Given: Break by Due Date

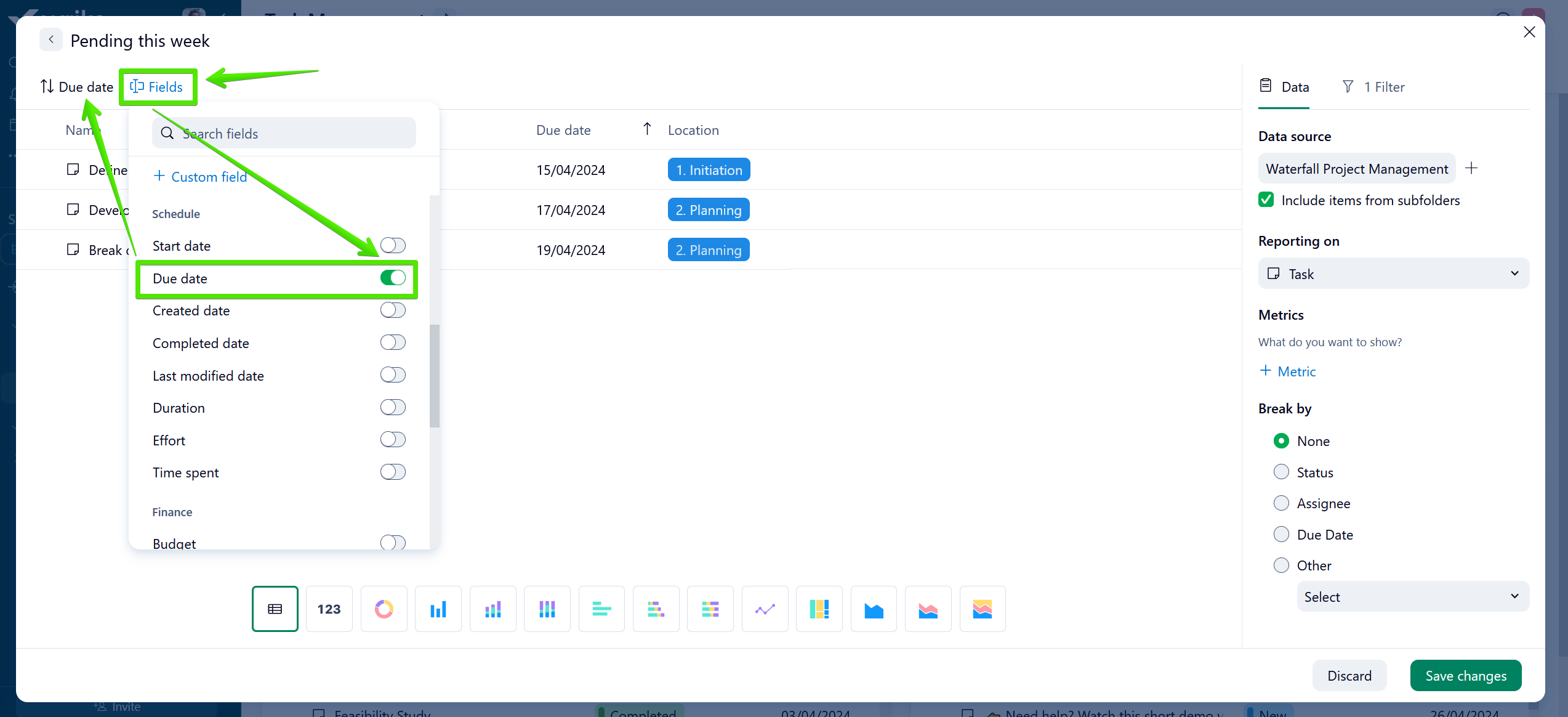Looking at the screenshot, I should click(1281, 534).
